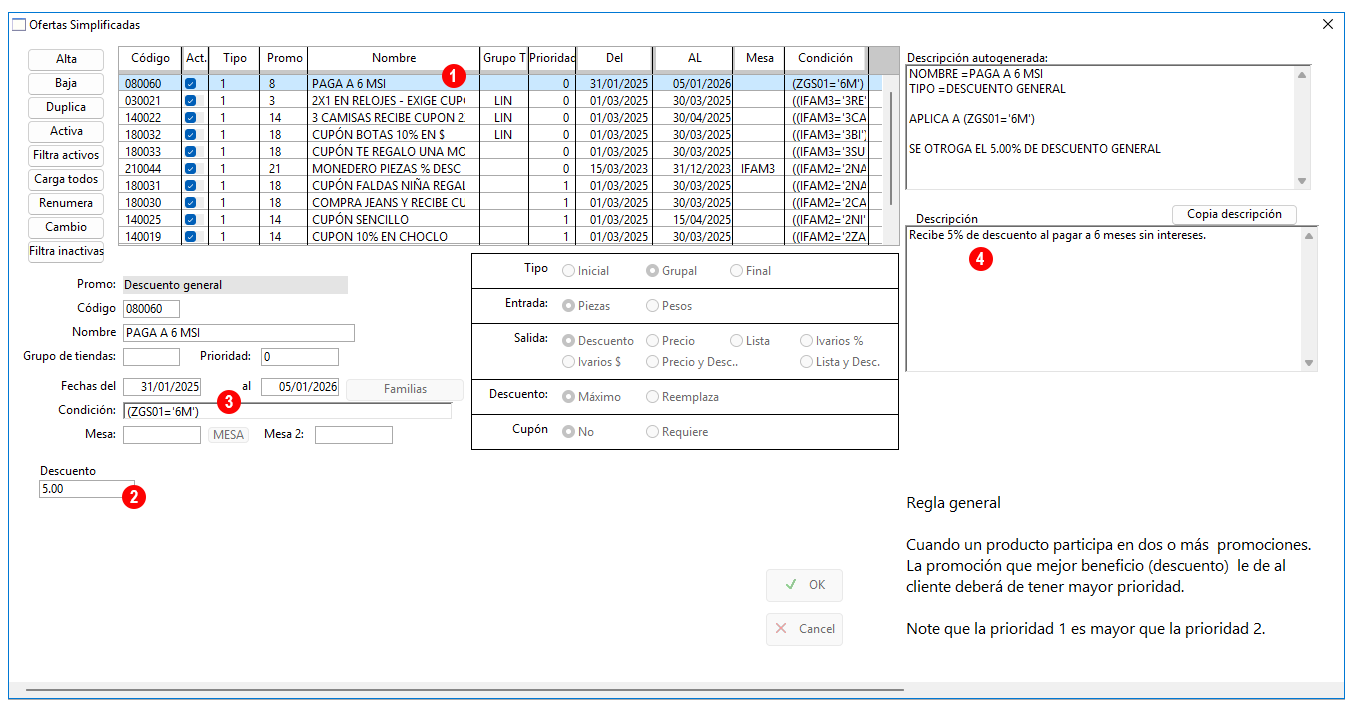Click the Condición input field
The height and width of the screenshot is (709, 1360).
pos(287,411)
